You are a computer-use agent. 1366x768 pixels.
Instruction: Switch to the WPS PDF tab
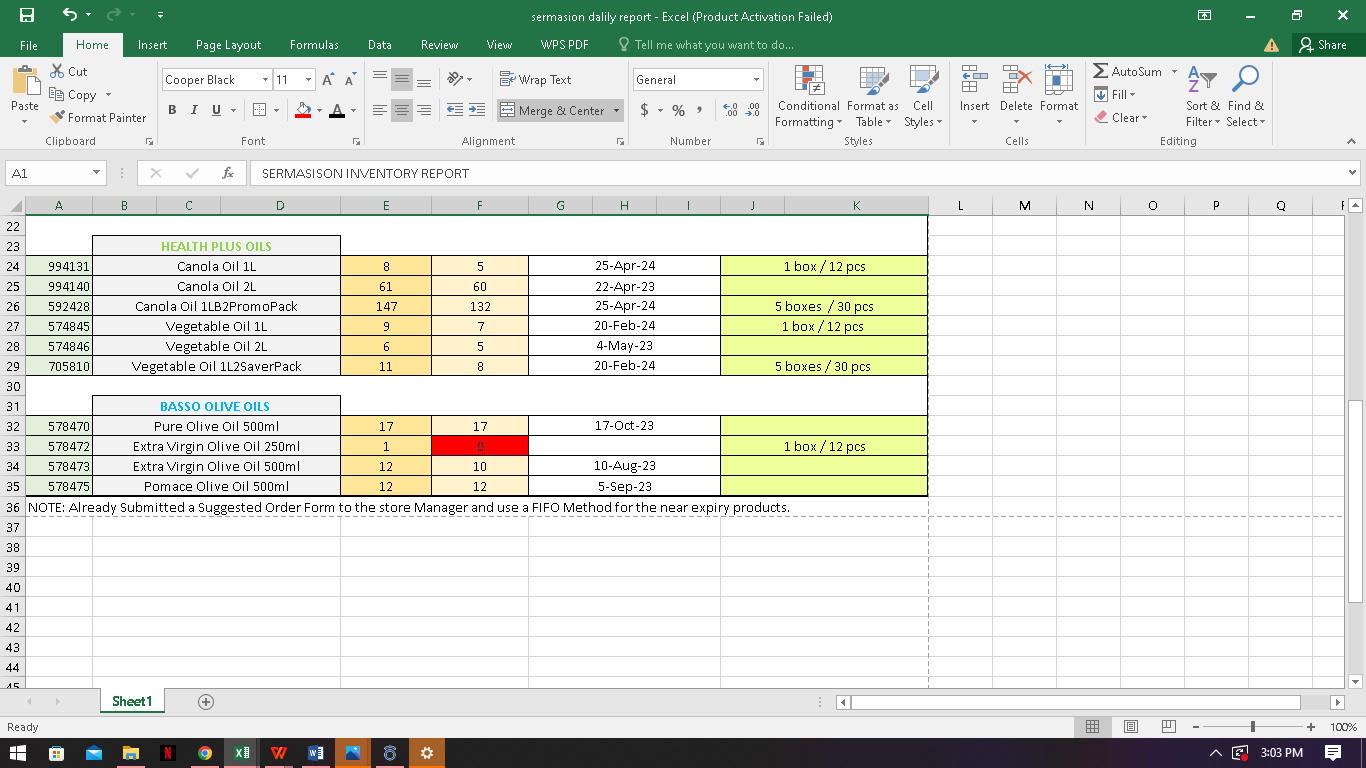pyautogui.click(x=565, y=45)
